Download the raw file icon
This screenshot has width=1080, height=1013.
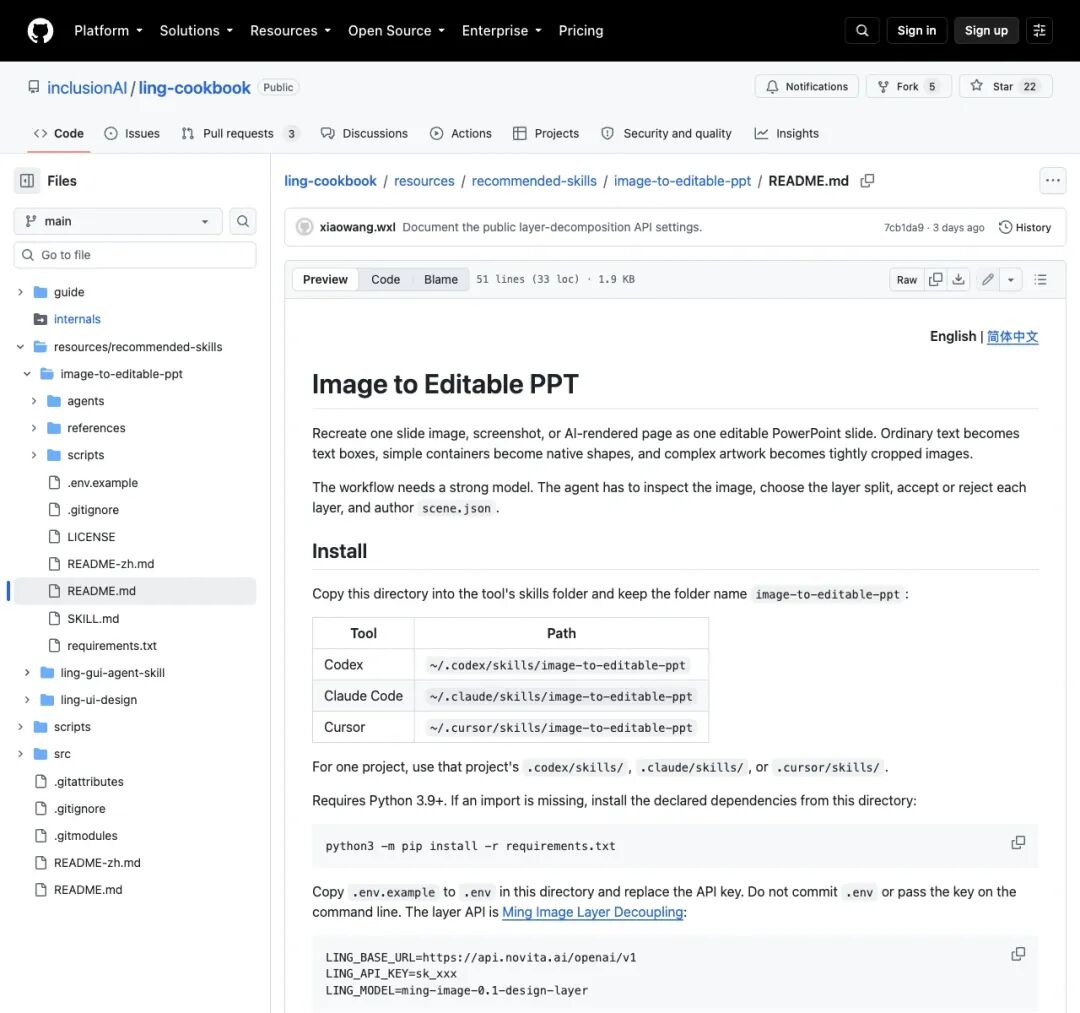pyautogui.click(x=958, y=279)
